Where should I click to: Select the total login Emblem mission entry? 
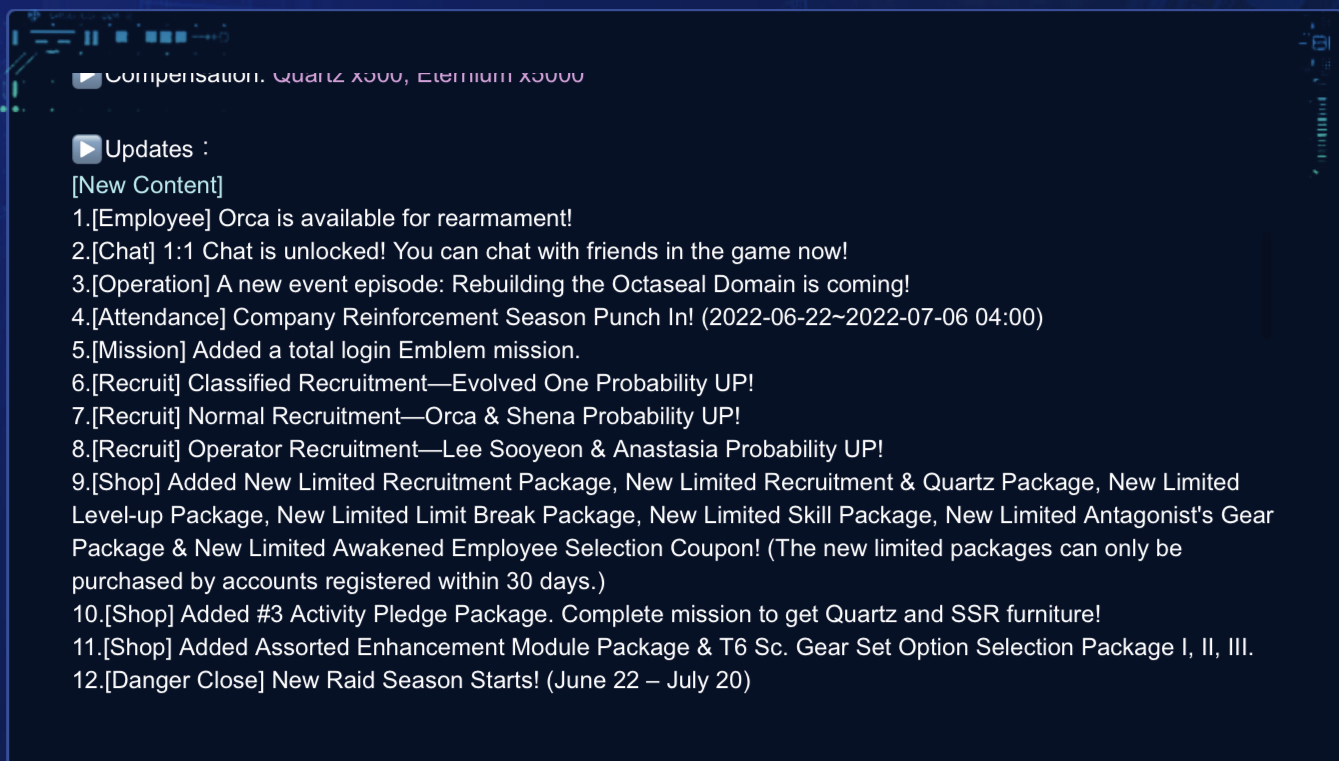326,350
